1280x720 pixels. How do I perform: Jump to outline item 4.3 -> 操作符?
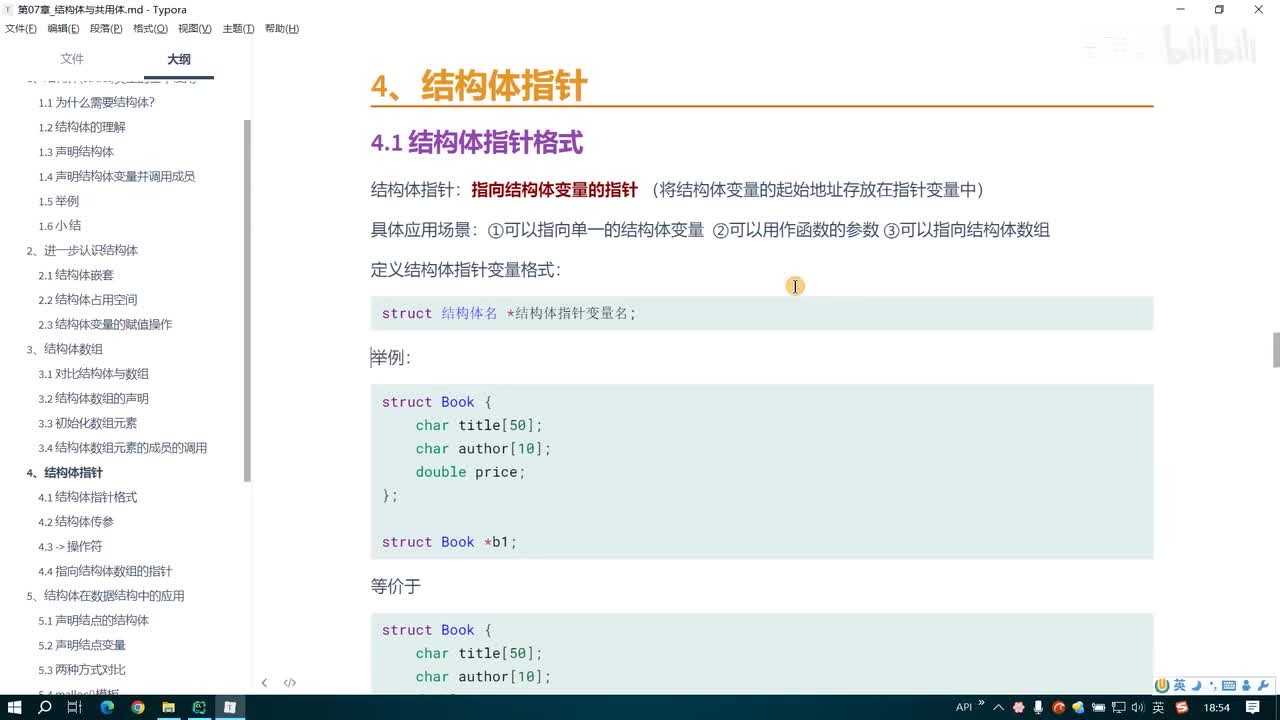(70, 547)
